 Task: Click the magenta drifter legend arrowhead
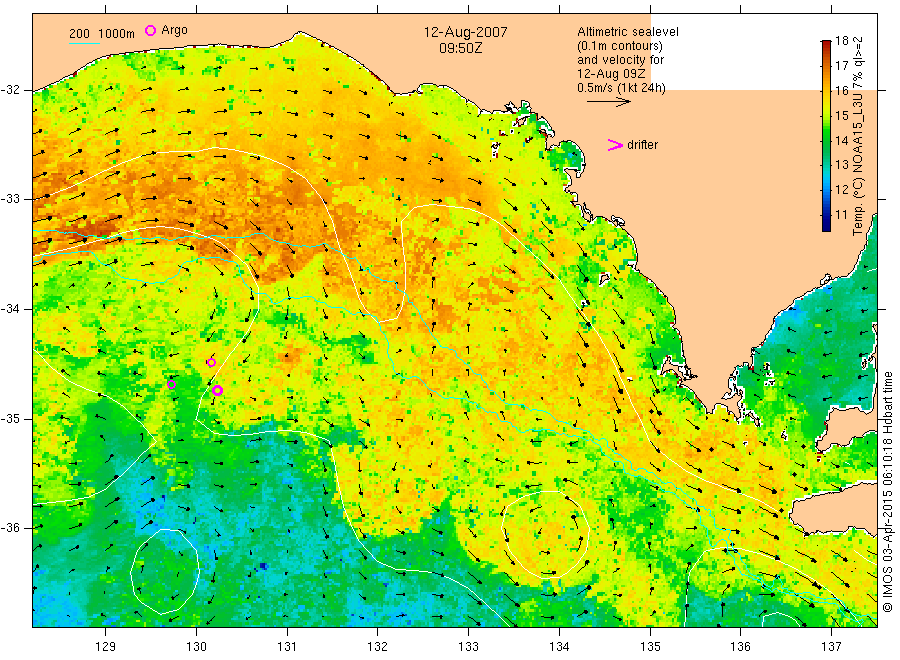point(615,145)
